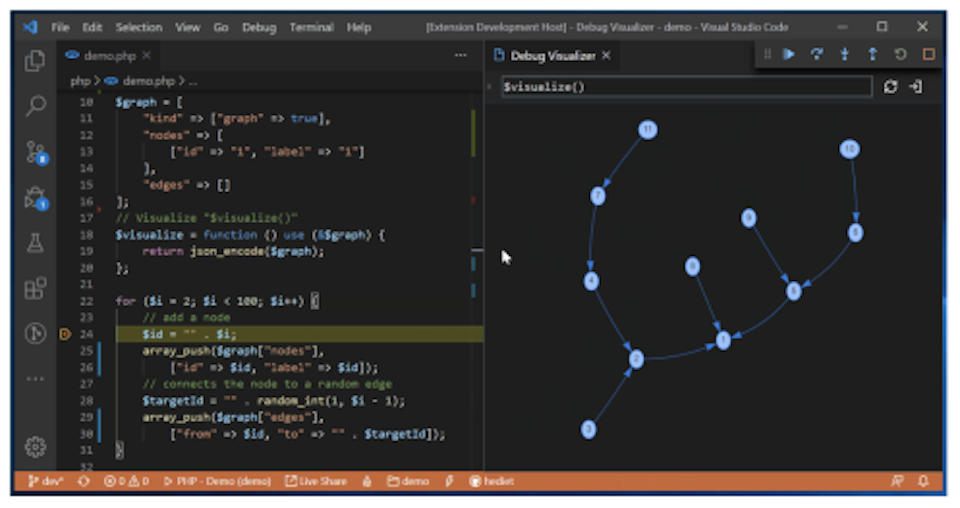The height and width of the screenshot is (508, 960).
Task: Click Live Share in the status bar
Action: point(316,481)
